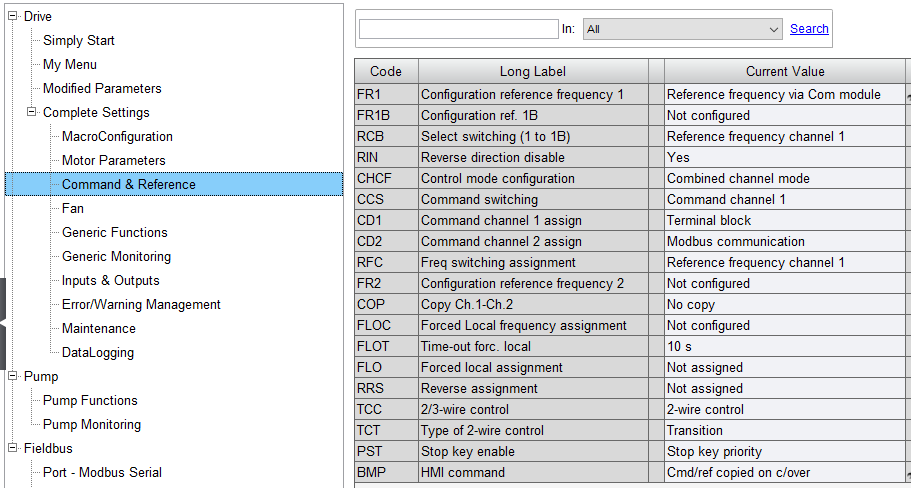Edit FLO current value 'Not assigned'

785,367
